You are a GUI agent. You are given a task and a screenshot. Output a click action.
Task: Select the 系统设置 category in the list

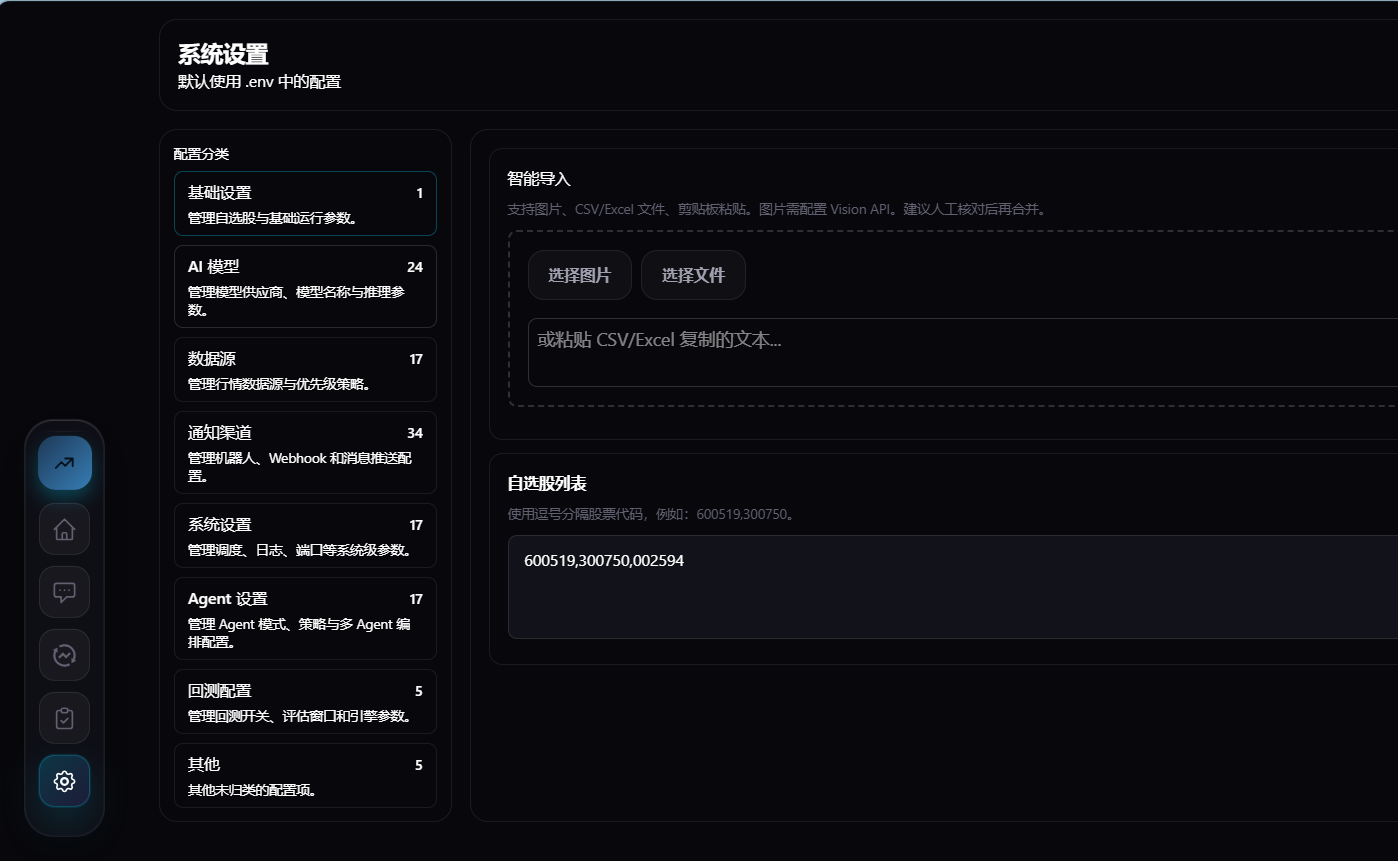[304, 535]
